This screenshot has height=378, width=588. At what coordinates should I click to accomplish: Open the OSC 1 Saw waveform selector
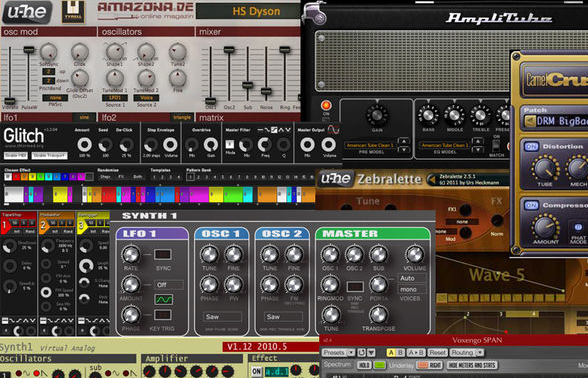(x=222, y=316)
